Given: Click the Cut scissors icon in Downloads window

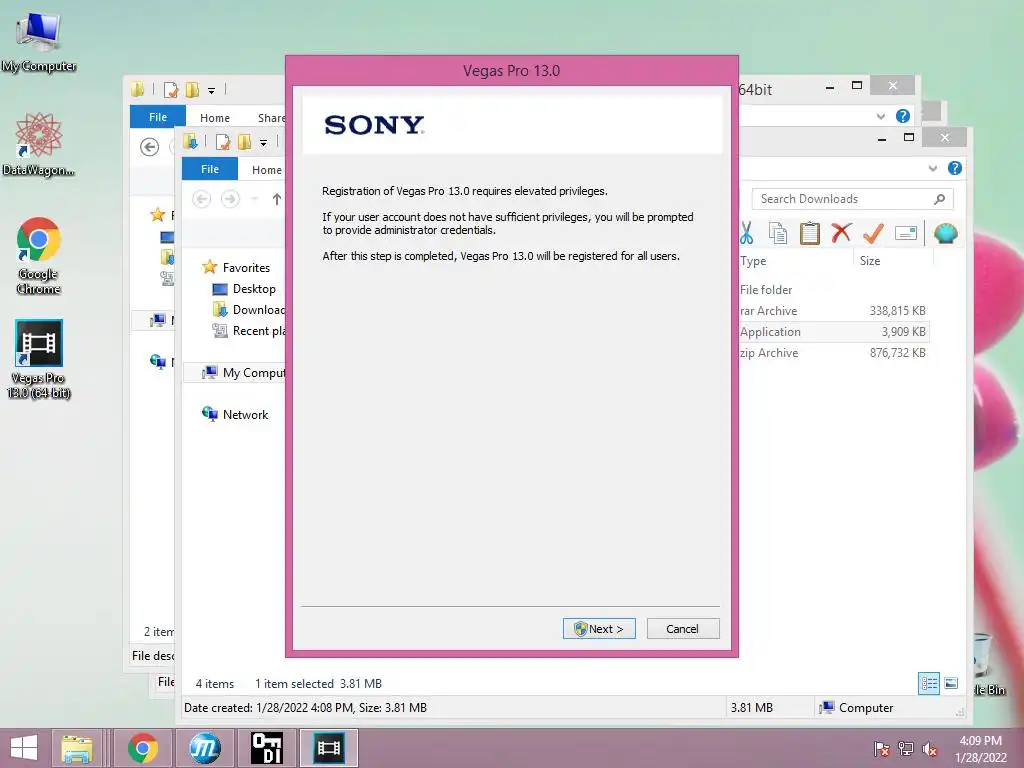Looking at the screenshot, I should tap(746, 233).
